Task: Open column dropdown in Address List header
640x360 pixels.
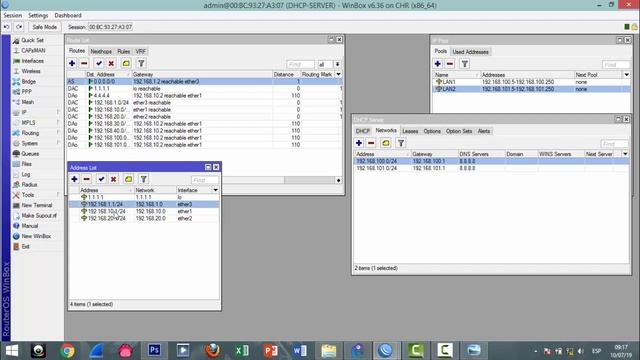Action: [x=216, y=190]
